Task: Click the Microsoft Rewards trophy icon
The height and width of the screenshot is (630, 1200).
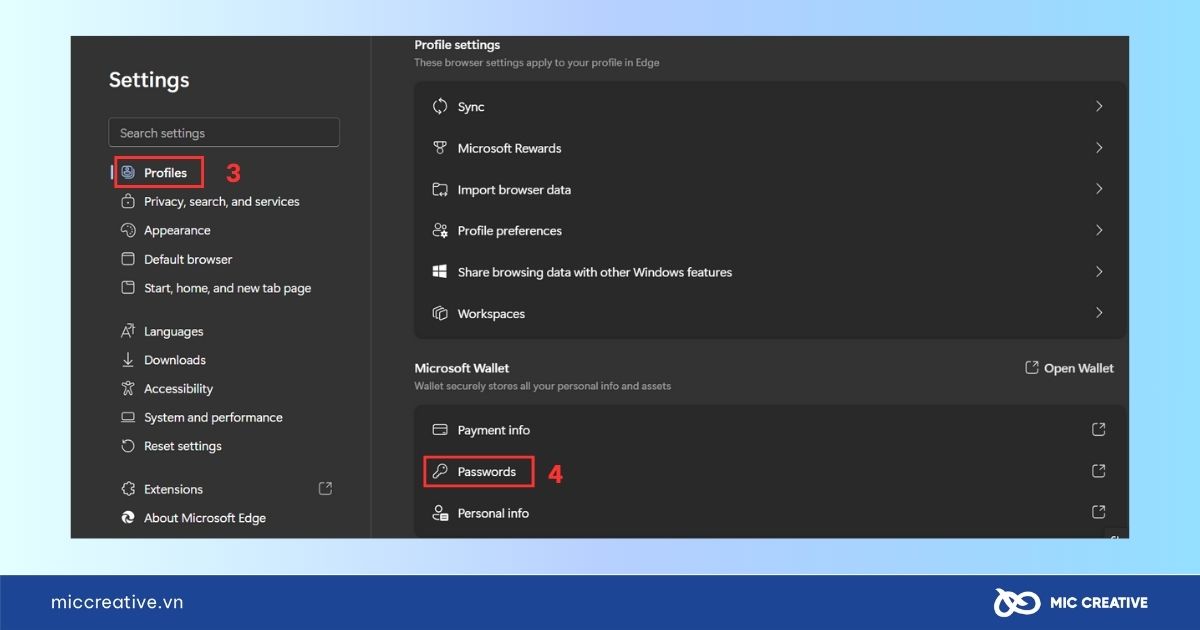Action: pyautogui.click(x=440, y=148)
